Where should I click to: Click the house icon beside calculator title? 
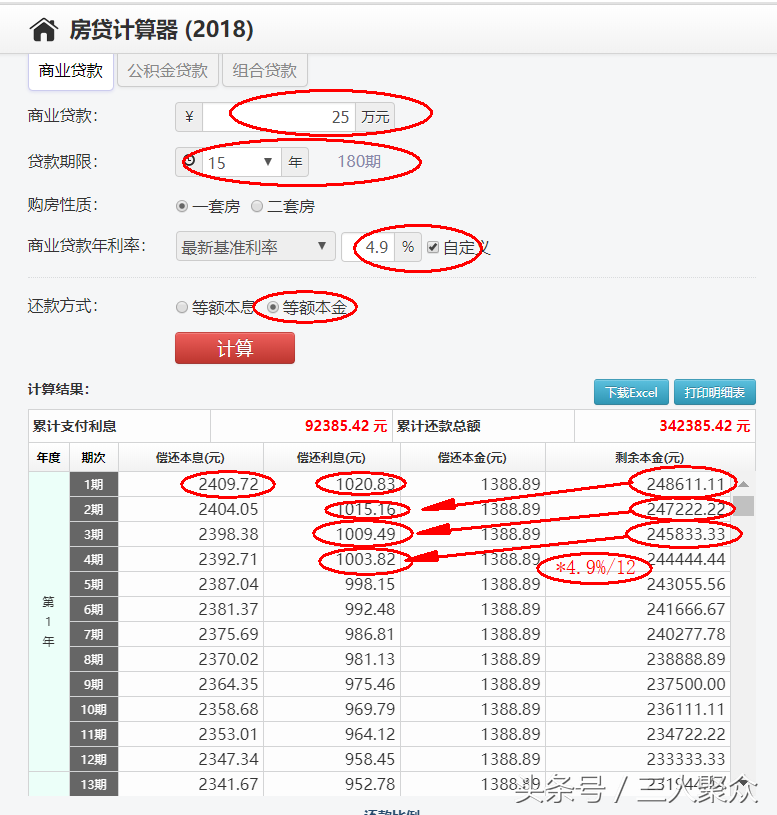[43, 29]
